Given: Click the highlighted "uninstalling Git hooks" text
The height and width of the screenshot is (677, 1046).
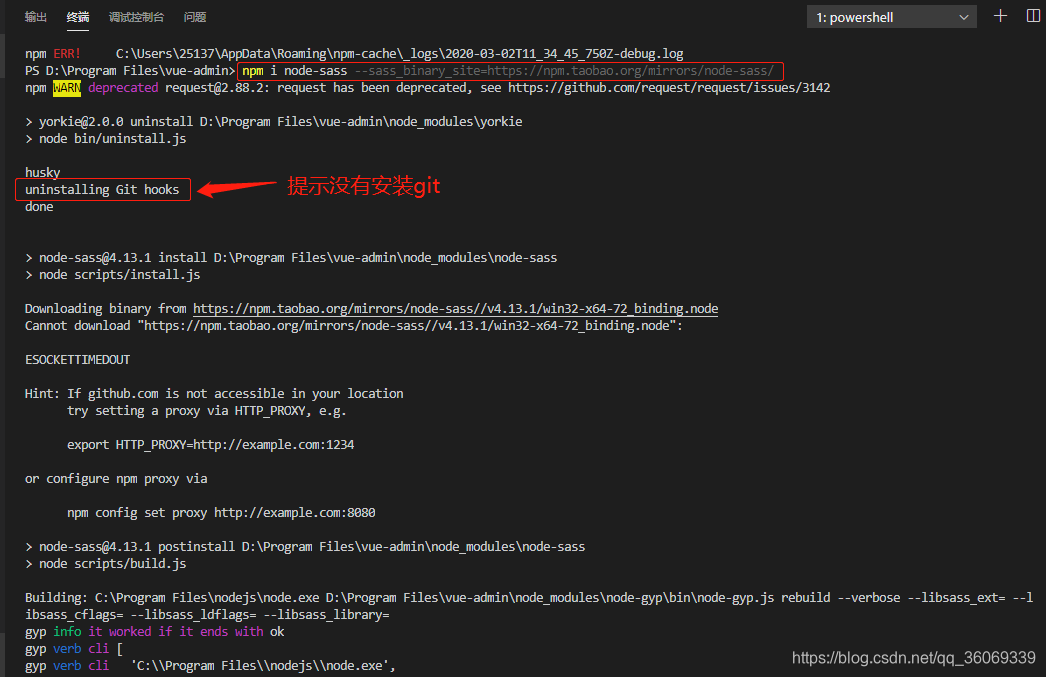Looking at the screenshot, I should pos(102,188).
